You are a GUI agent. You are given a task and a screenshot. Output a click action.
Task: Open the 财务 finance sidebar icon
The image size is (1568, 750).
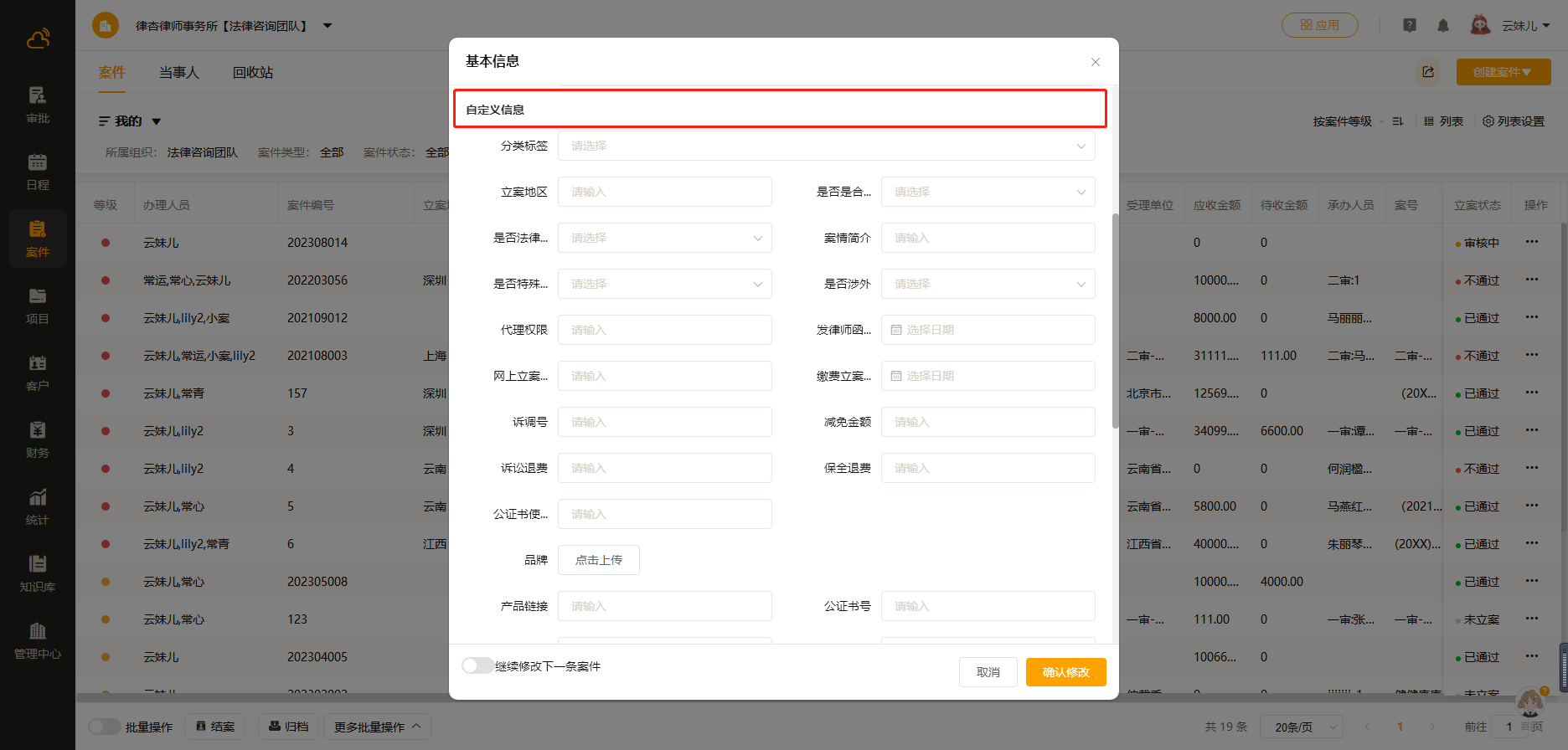38,439
